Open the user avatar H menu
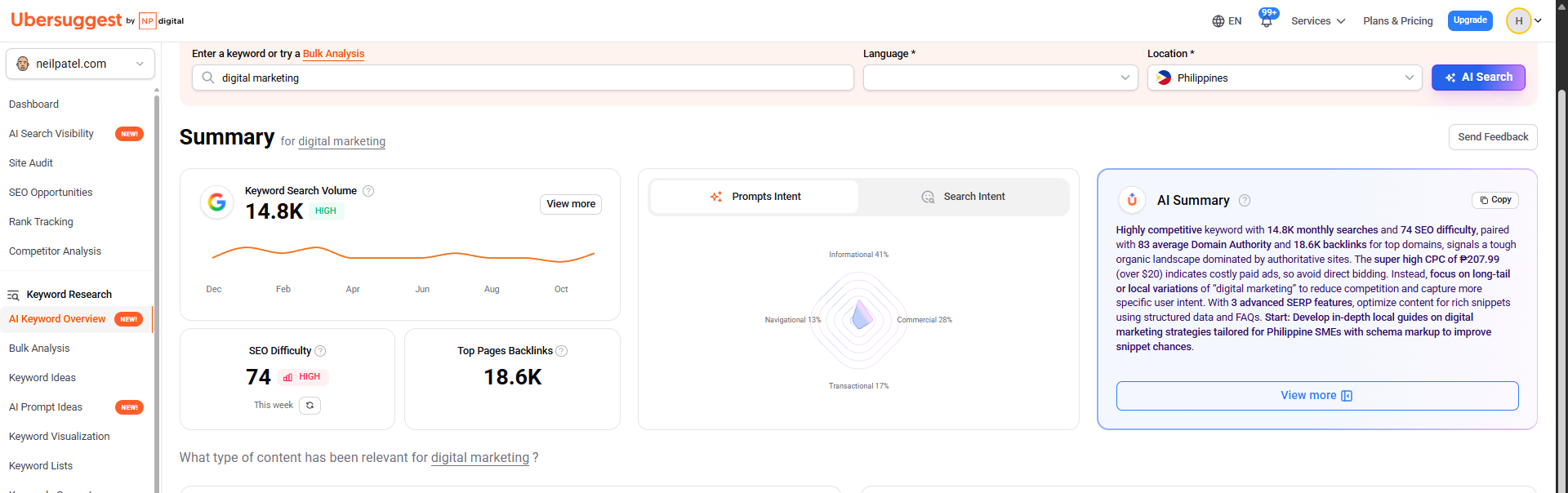 [x=1518, y=21]
